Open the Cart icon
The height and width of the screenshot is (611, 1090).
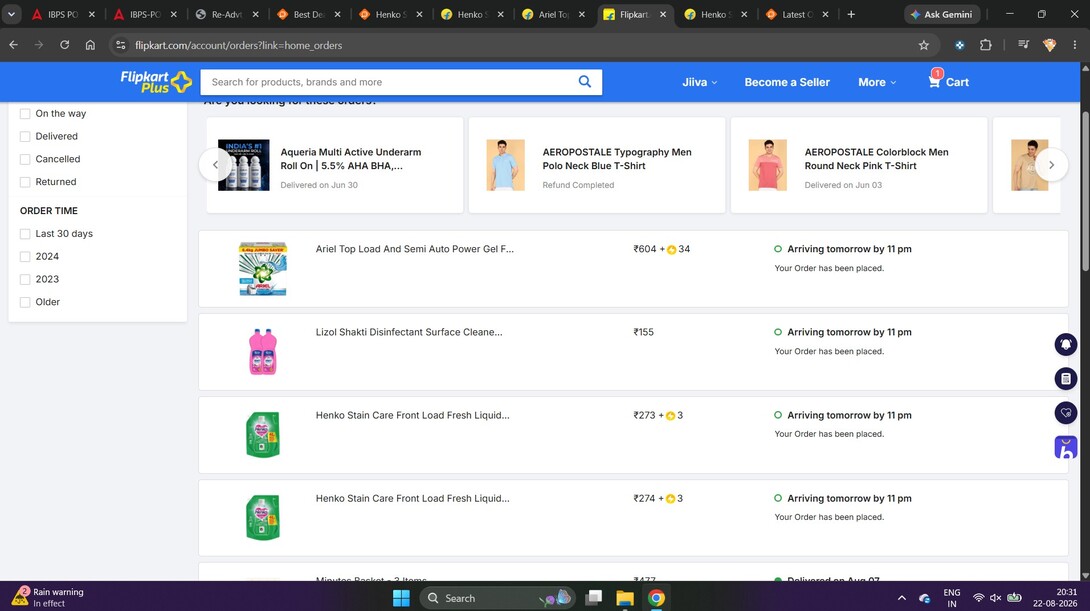point(948,80)
